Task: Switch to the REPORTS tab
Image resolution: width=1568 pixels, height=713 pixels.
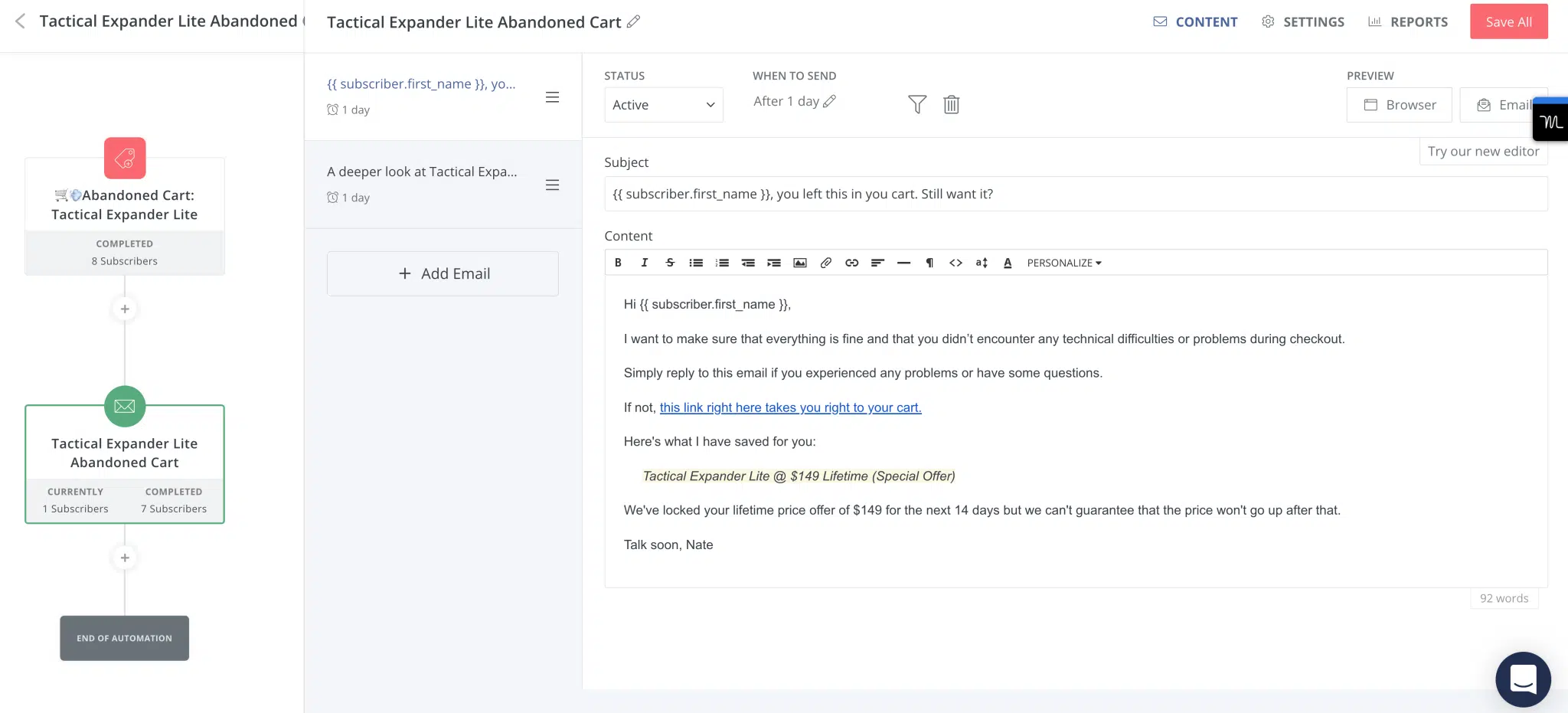Action: (x=1407, y=21)
